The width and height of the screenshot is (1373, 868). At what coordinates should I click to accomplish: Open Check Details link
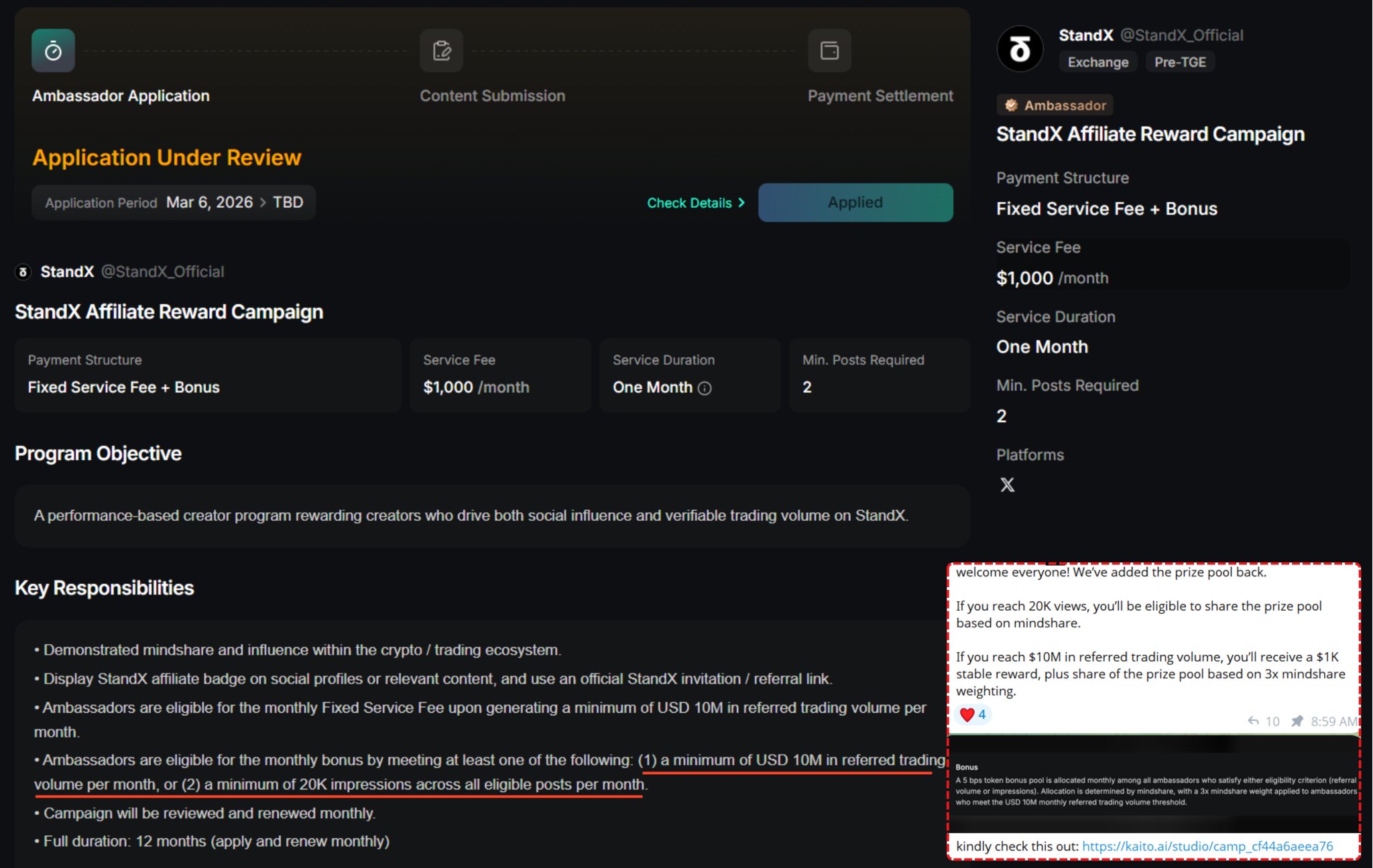689,203
